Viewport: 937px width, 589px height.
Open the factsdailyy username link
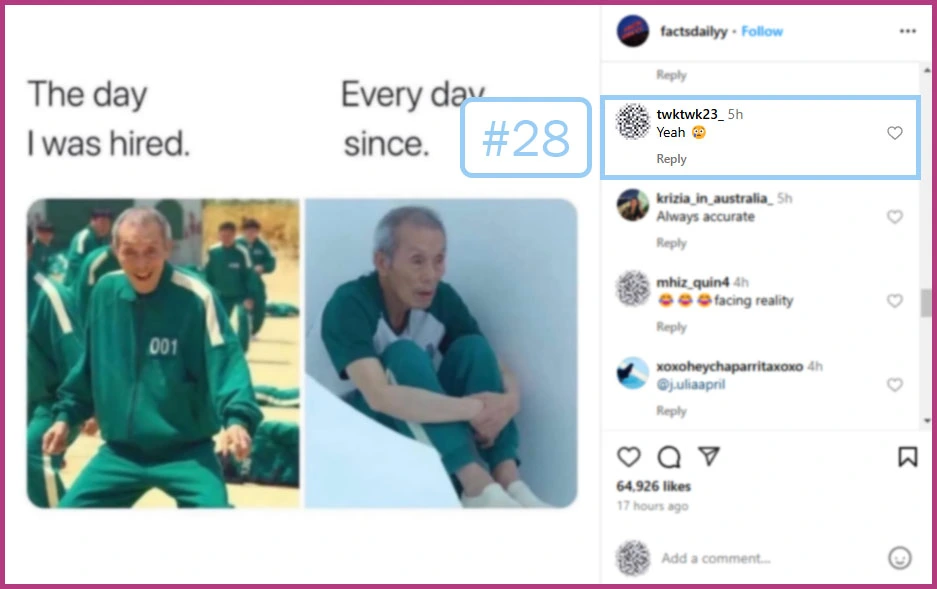click(x=694, y=32)
